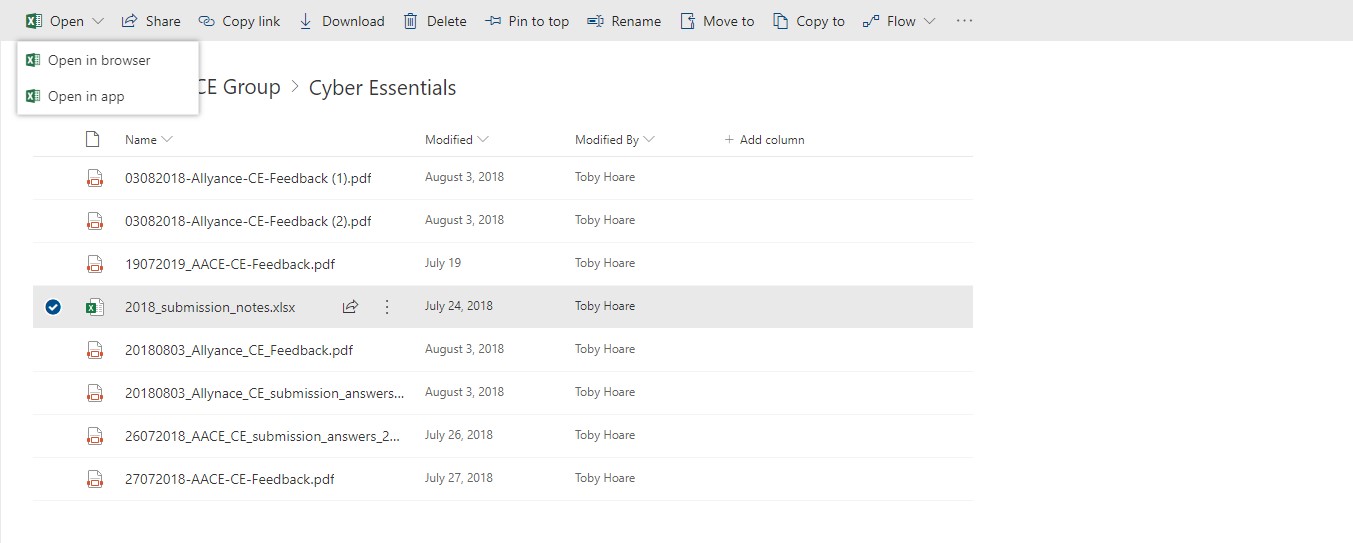The width and height of the screenshot is (1353, 543).
Task: Click PDF icon for 27072018-AACE-CE-Feedback.pdf
Action: [x=94, y=479]
